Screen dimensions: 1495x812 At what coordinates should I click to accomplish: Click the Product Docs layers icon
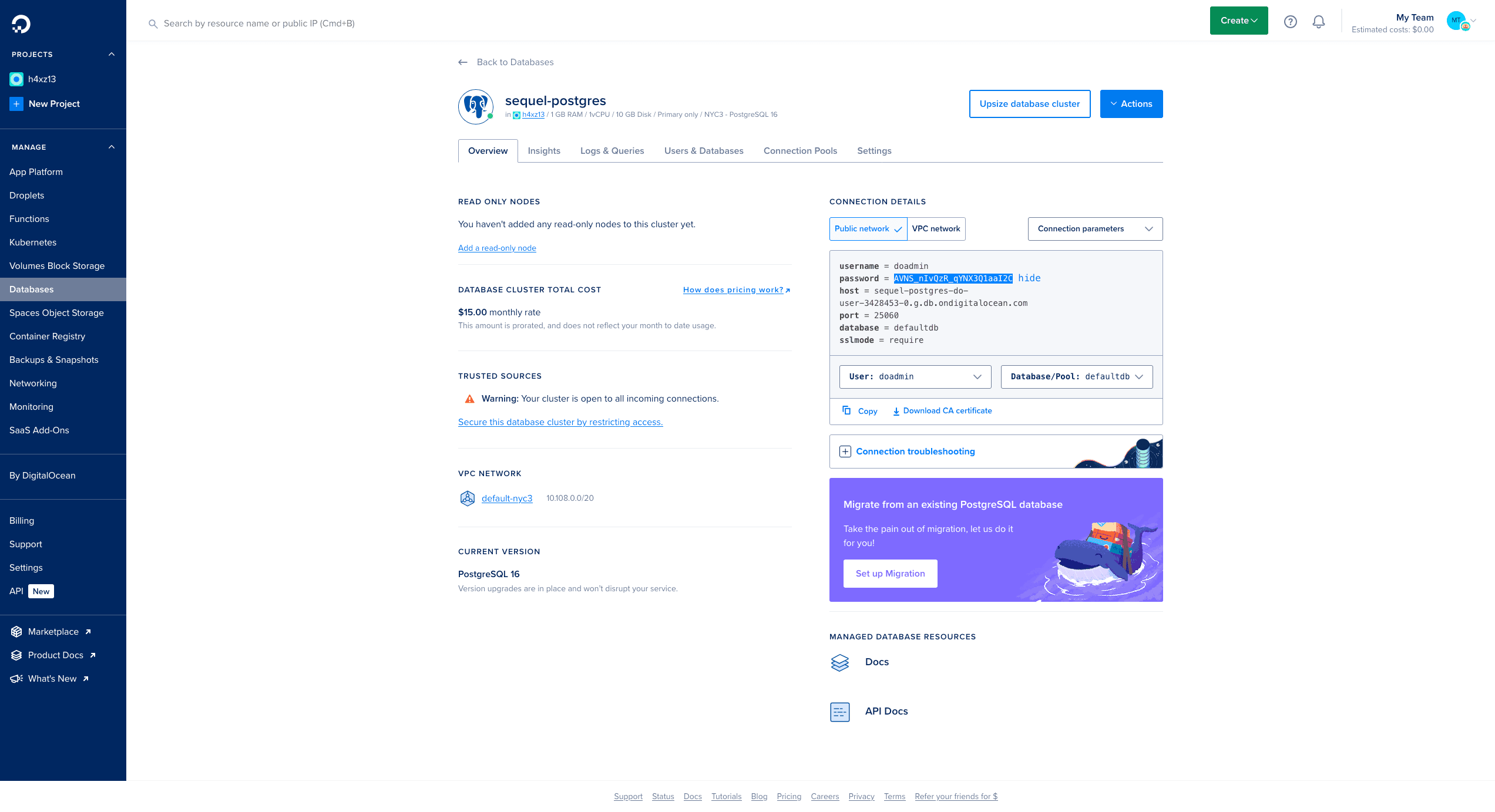click(x=16, y=655)
